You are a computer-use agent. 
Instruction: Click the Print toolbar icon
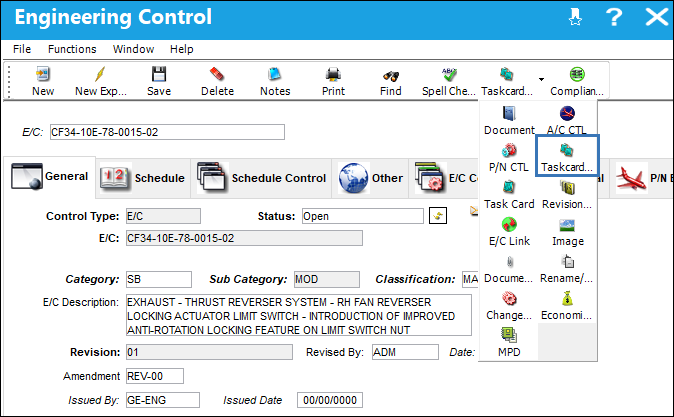[x=333, y=75]
